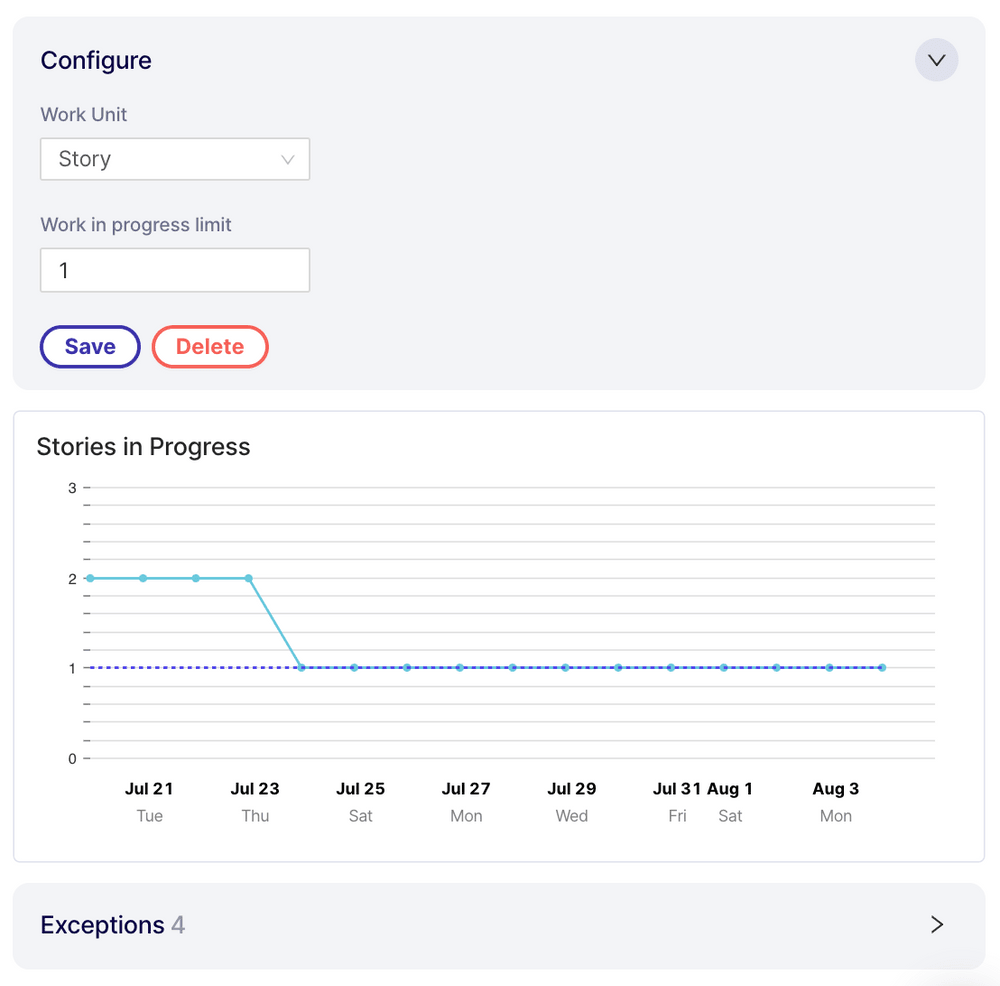
Task: Select the rightmost data point on chart
Action: pos(882,667)
